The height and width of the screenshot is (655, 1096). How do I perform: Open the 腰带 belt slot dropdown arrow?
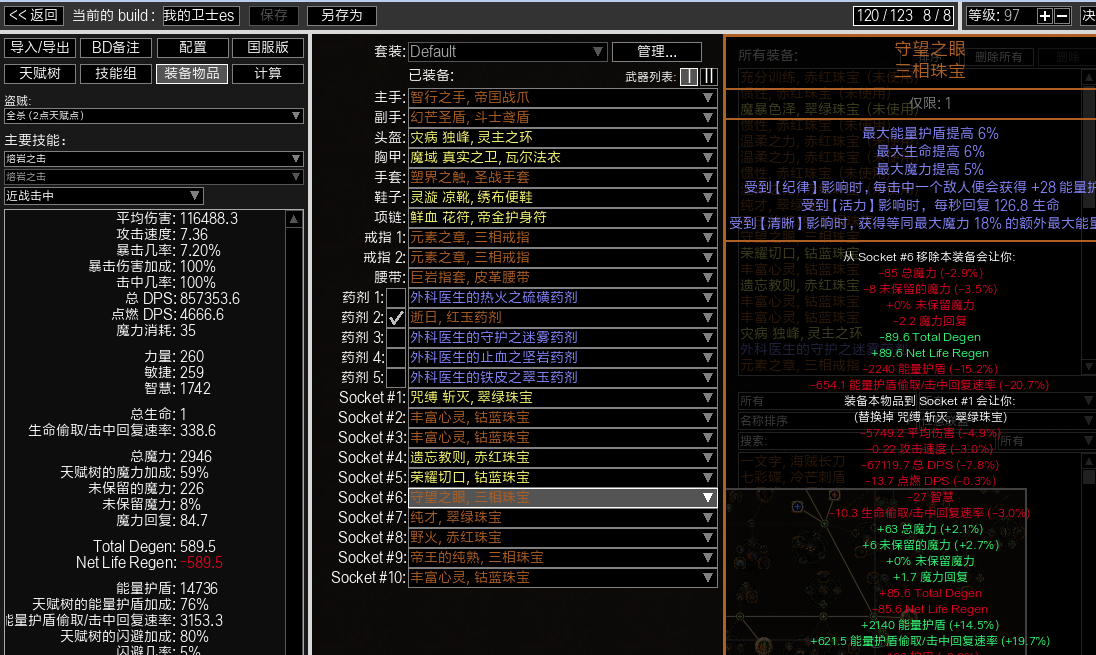pos(708,277)
